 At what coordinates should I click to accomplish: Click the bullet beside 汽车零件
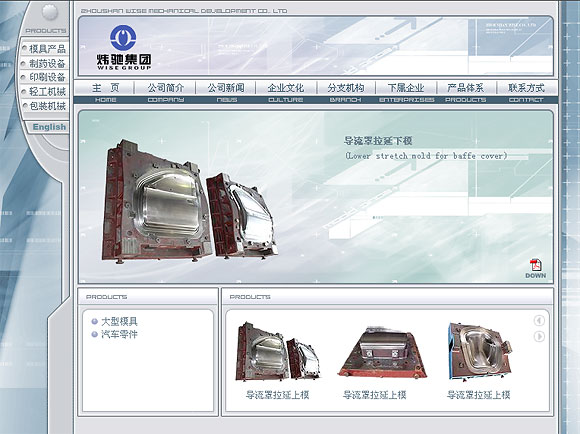click(x=94, y=334)
